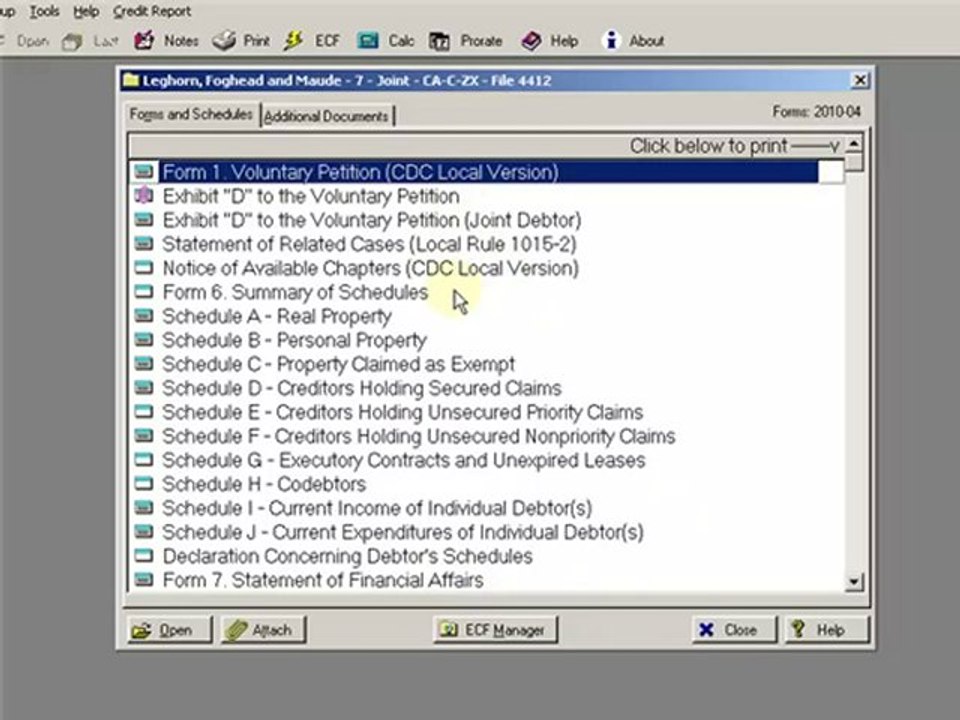The width and height of the screenshot is (960, 720).
Task: Select Schedule G - Executory Contracts text
Action: 403,460
